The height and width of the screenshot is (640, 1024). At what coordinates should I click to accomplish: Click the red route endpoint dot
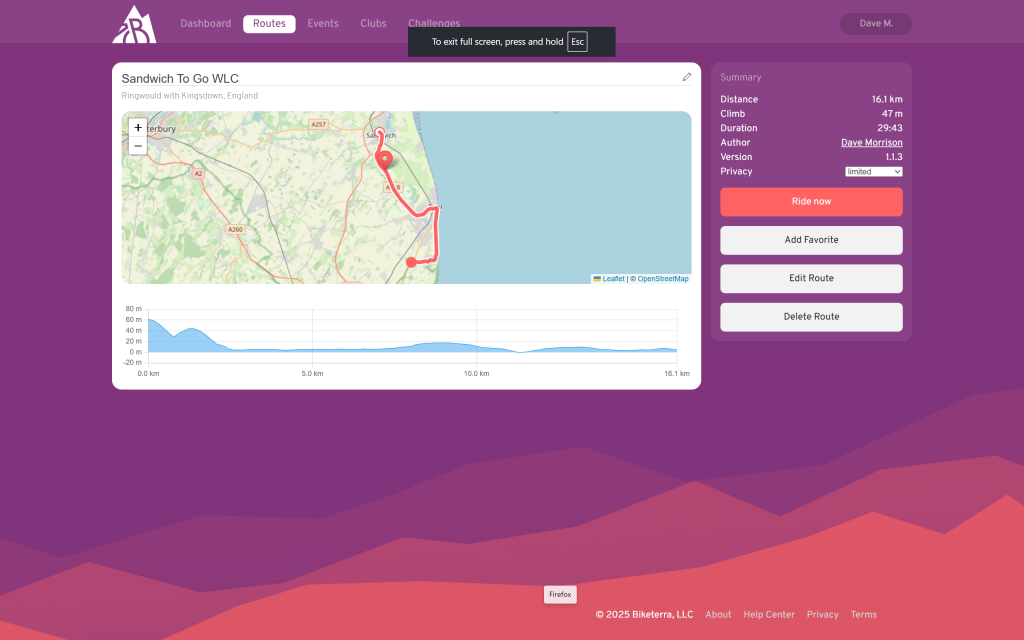tap(411, 262)
